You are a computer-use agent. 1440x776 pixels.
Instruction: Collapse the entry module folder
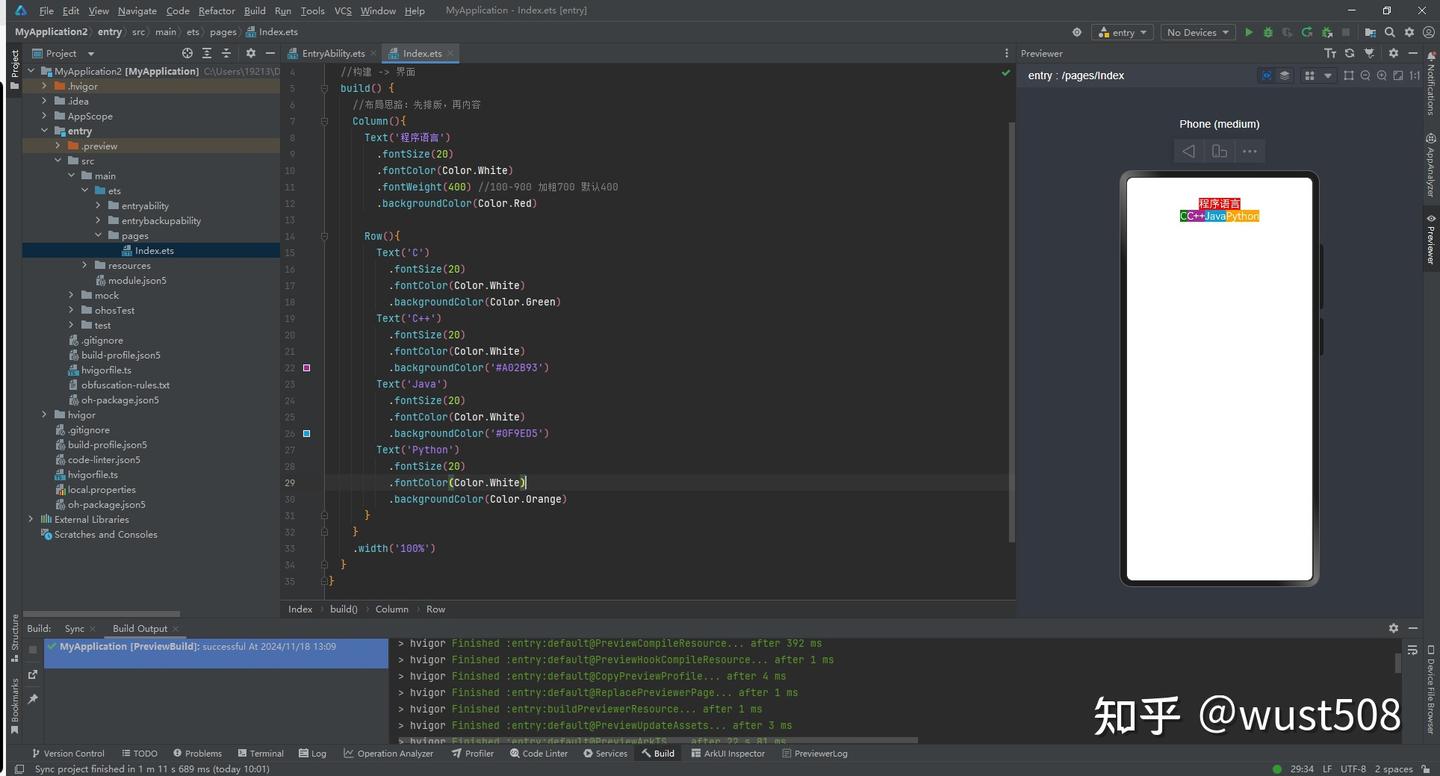44,131
